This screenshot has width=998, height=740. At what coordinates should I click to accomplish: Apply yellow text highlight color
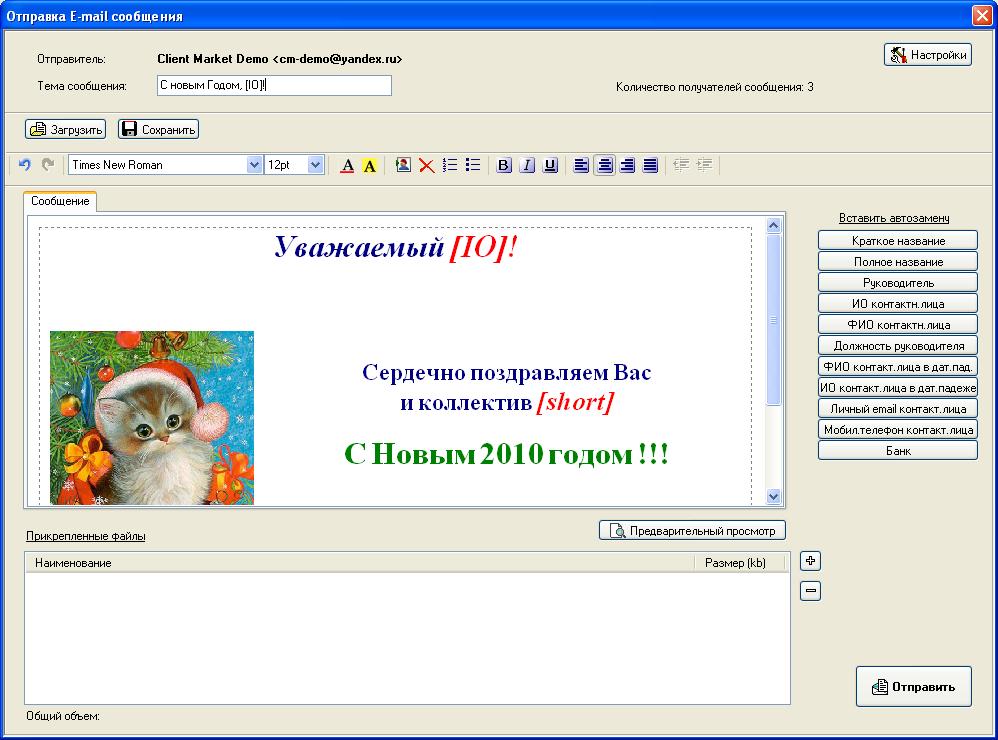[x=369, y=165]
